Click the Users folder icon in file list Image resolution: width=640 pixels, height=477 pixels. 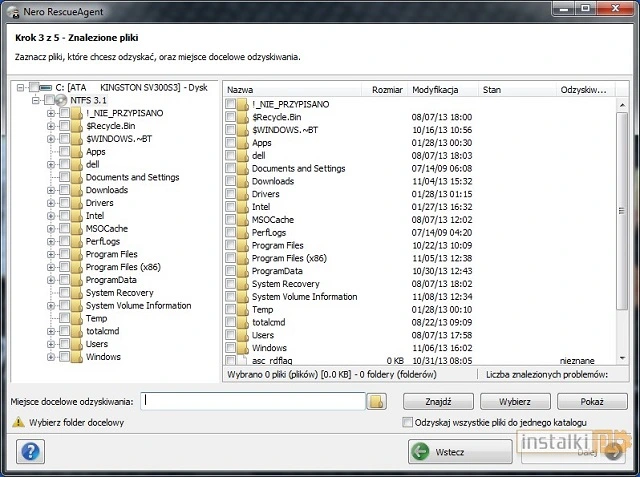(x=243, y=336)
